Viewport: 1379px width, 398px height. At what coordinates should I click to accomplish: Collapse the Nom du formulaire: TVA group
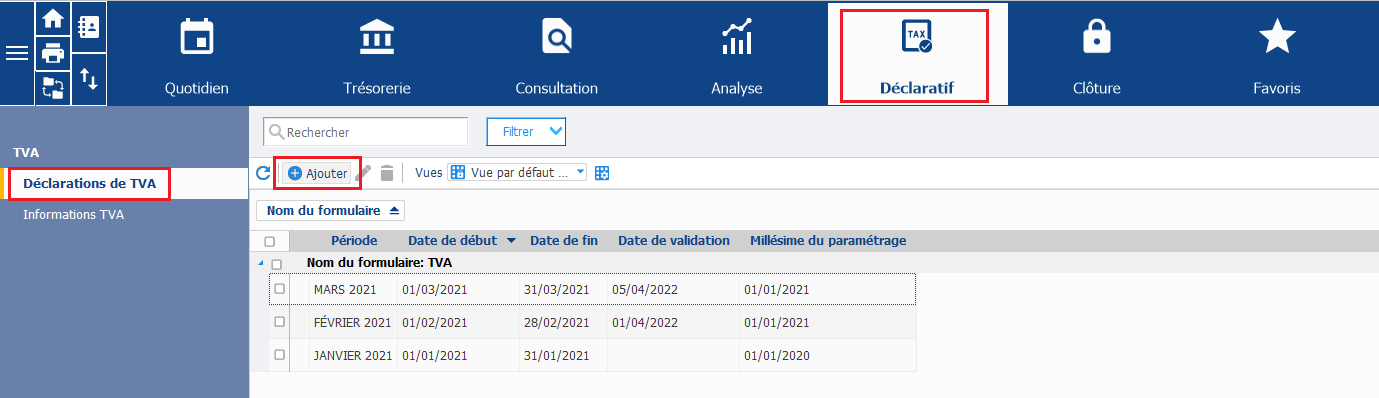coord(262,263)
